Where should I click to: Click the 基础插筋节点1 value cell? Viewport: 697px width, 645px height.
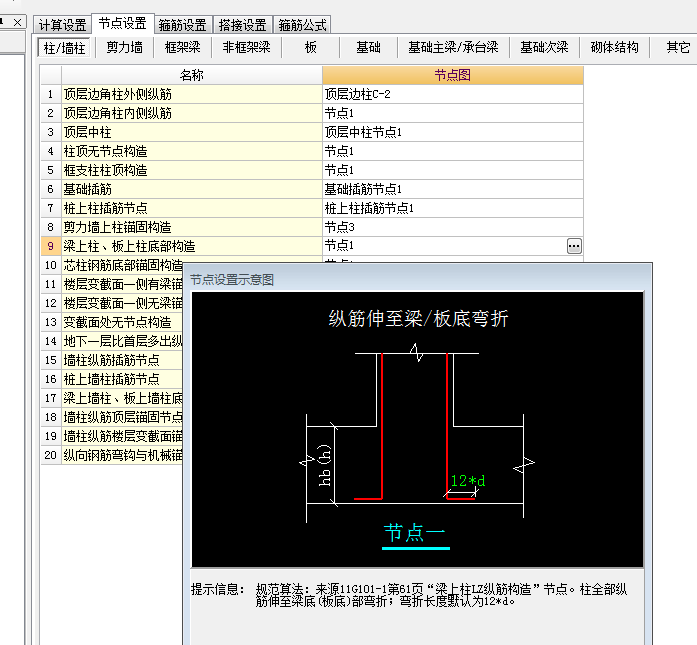[x=453, y=189]
